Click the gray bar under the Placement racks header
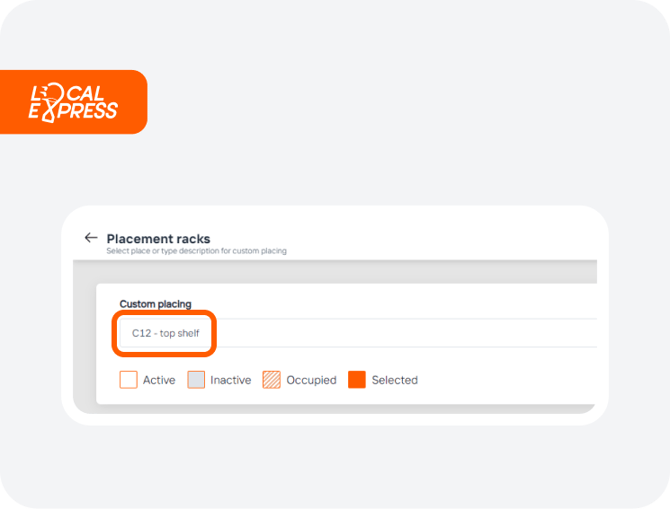Screen dimensions: 670x509 [x=335, y=271]
